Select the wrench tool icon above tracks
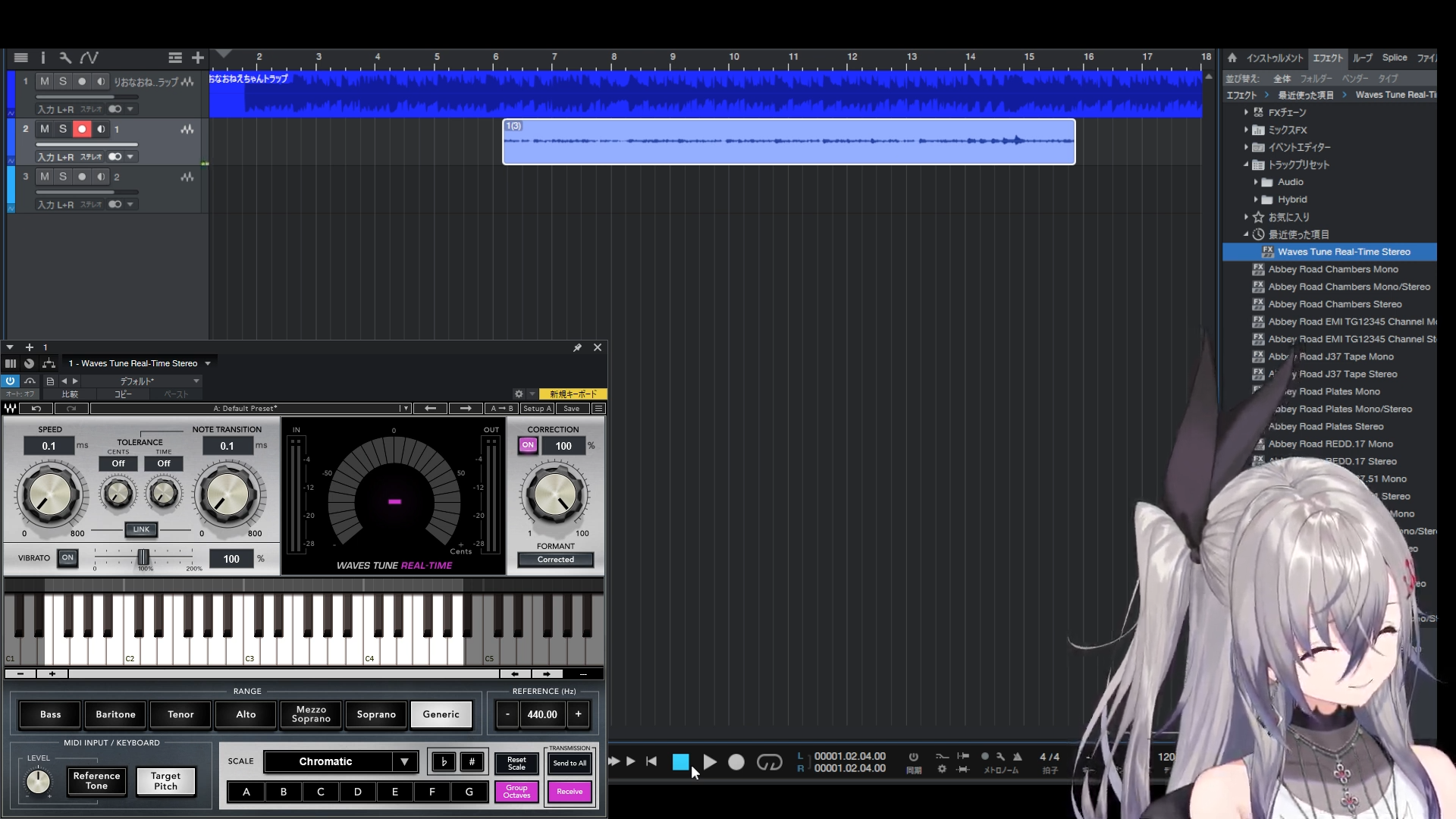This screenshot has width=1456, height=819. [x=65, y=58]
